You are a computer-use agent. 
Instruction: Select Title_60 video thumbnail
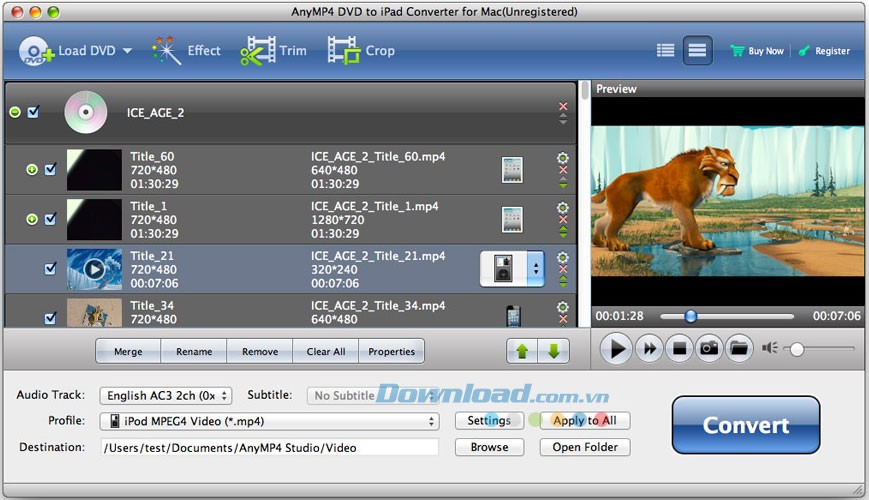tap(94, 170)
